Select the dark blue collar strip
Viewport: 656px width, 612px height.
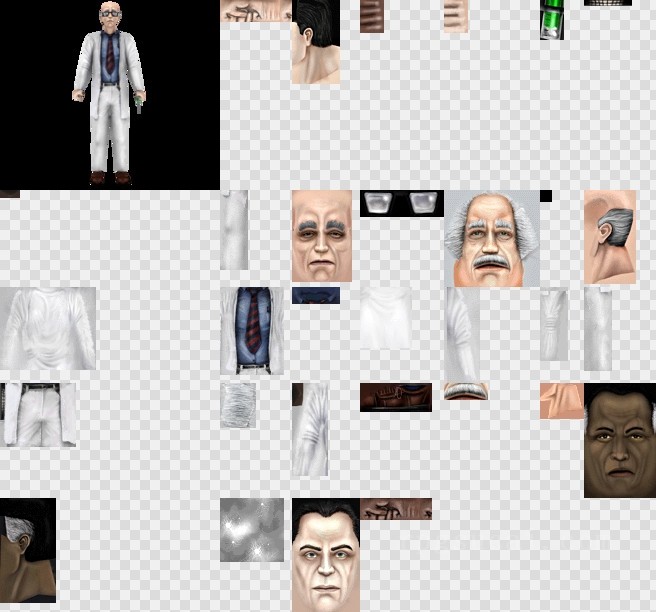pyautogui.click(x=315, y=295)
